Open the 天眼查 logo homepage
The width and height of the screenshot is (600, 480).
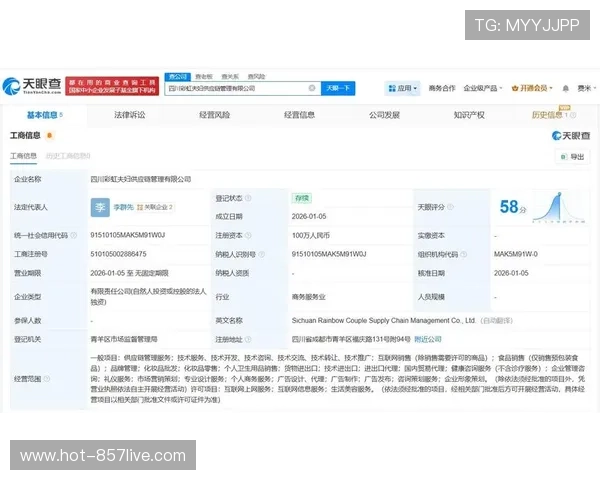tap(32, 86)
